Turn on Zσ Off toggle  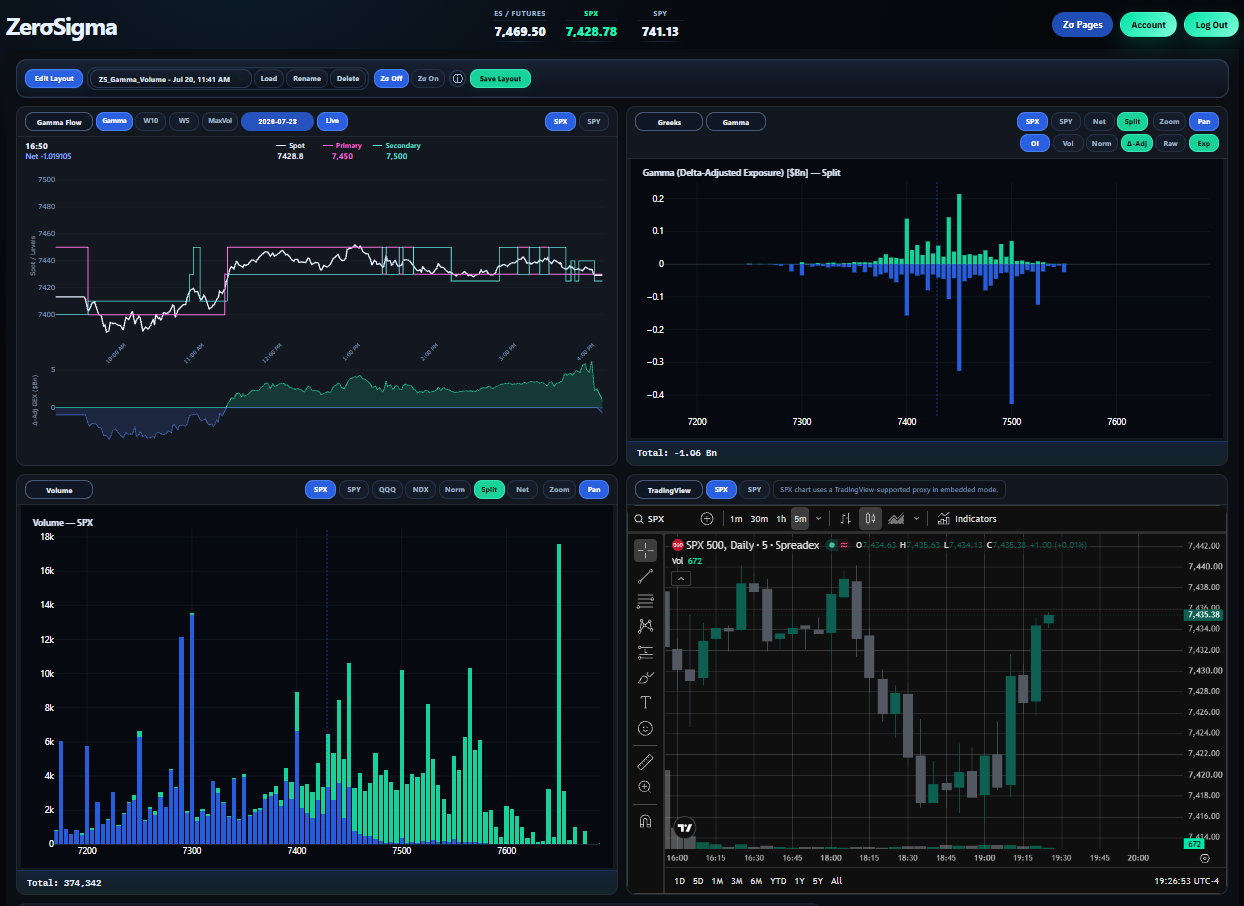coord(391,78)
